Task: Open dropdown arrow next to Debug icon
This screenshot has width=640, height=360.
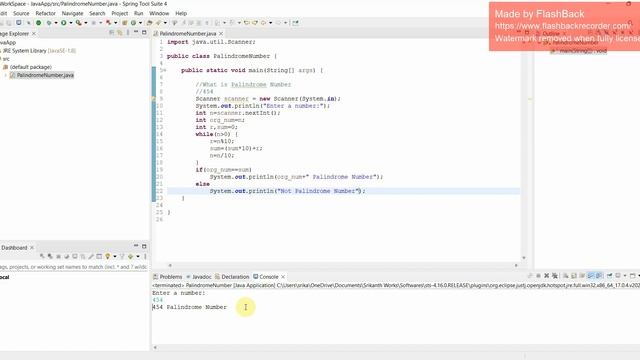Action: (56, 23)
